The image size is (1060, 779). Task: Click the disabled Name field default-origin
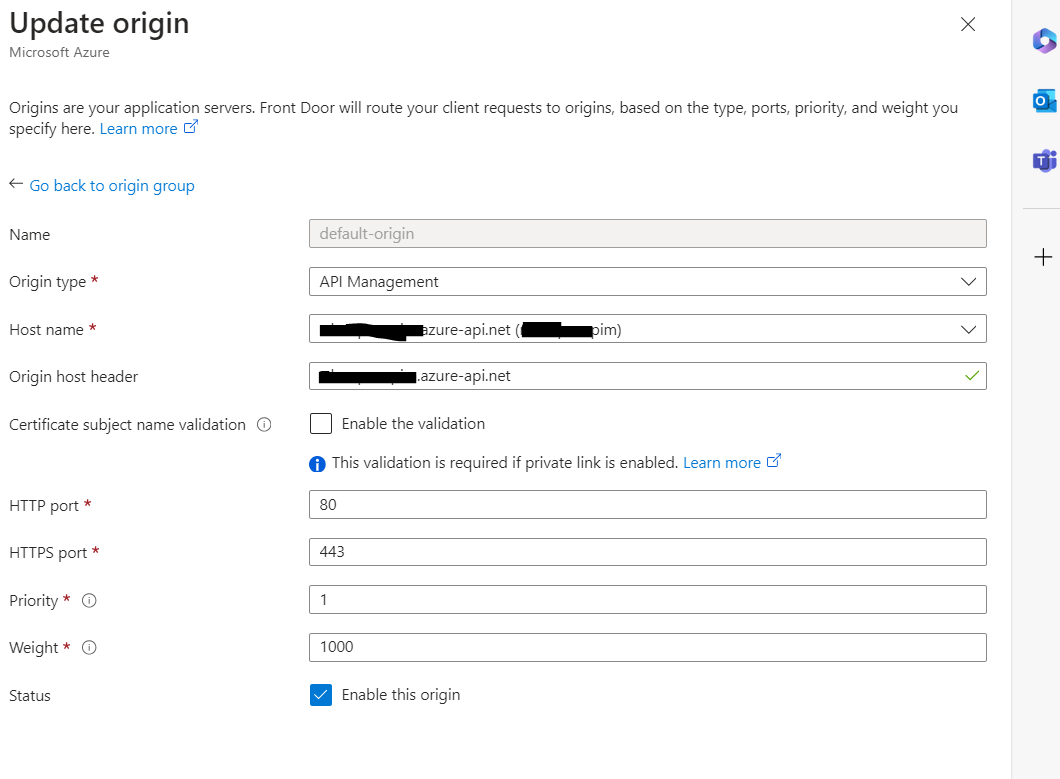pyautogui.click(x=648, y=234)
